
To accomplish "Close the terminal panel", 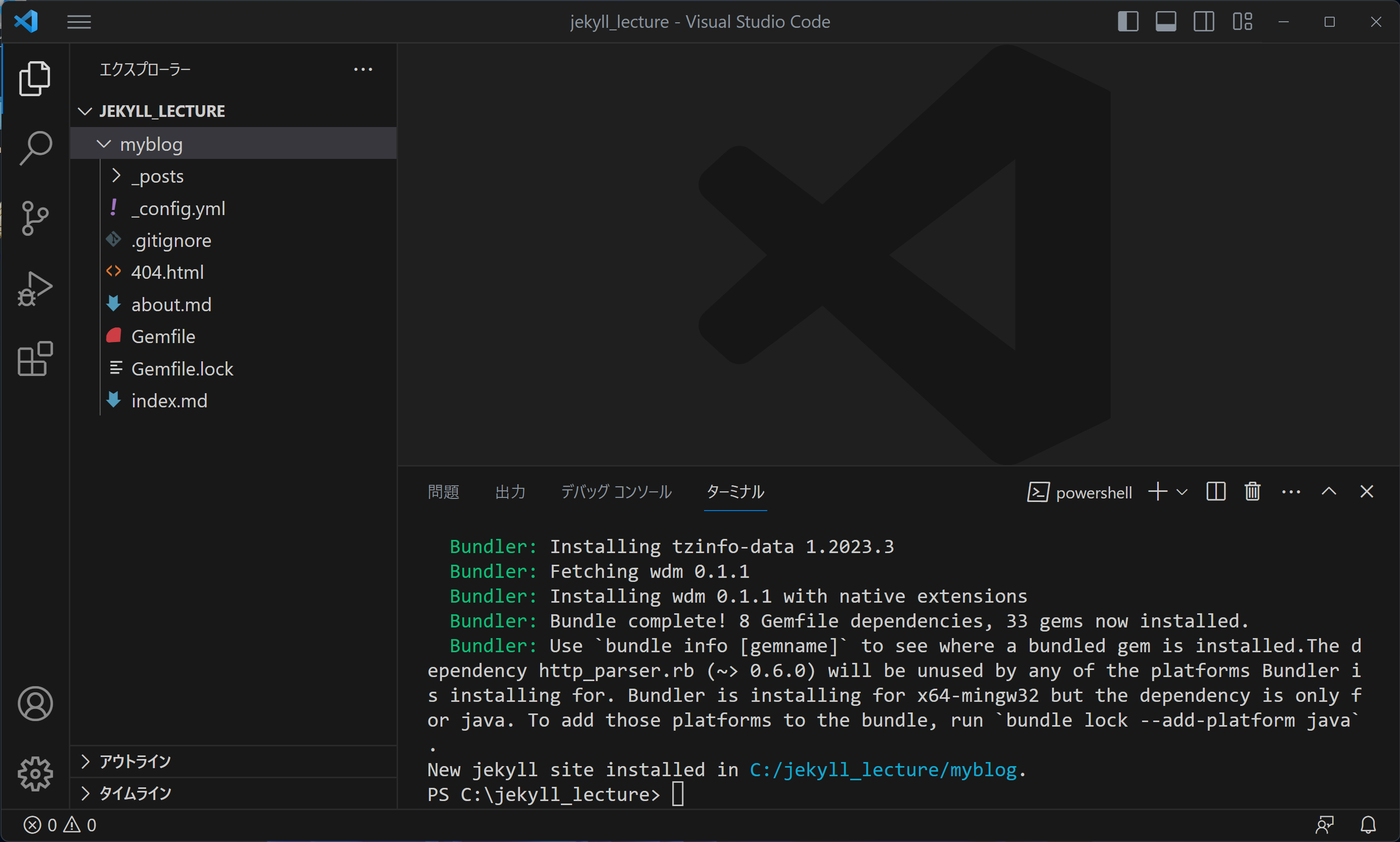I will tap(1367, 492).
